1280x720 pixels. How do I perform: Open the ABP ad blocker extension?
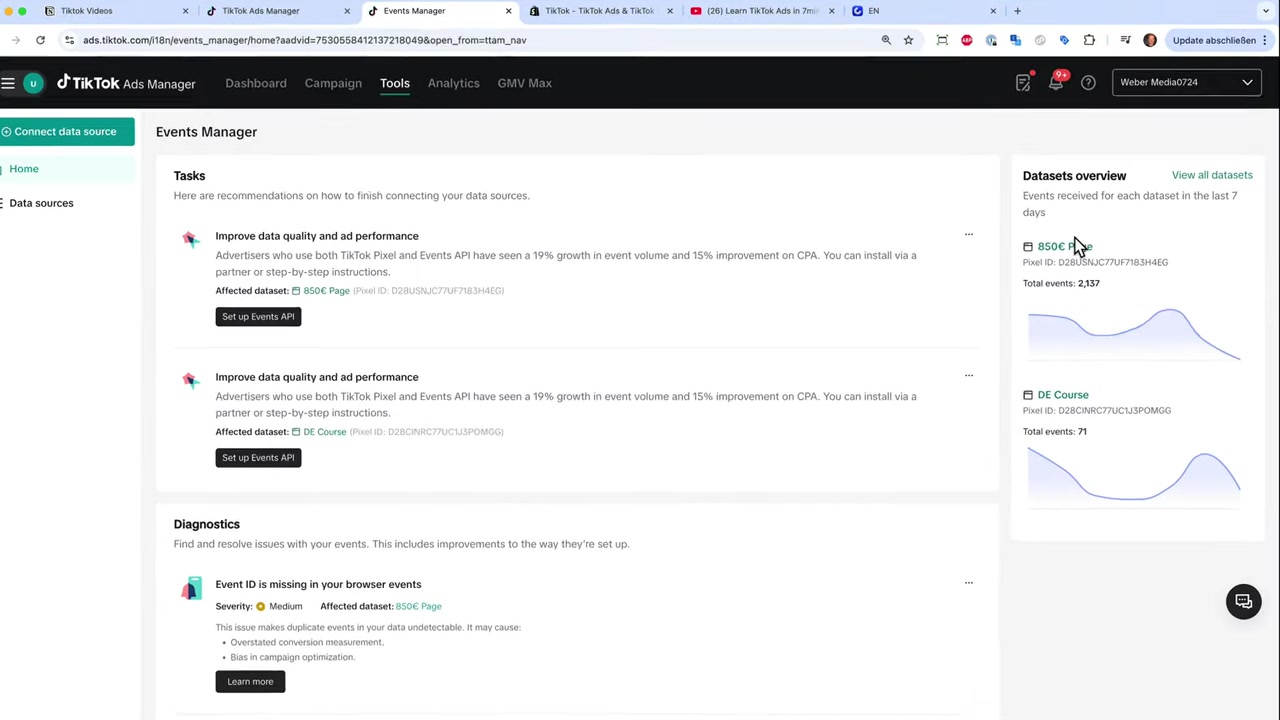click(x=966, y=40)
